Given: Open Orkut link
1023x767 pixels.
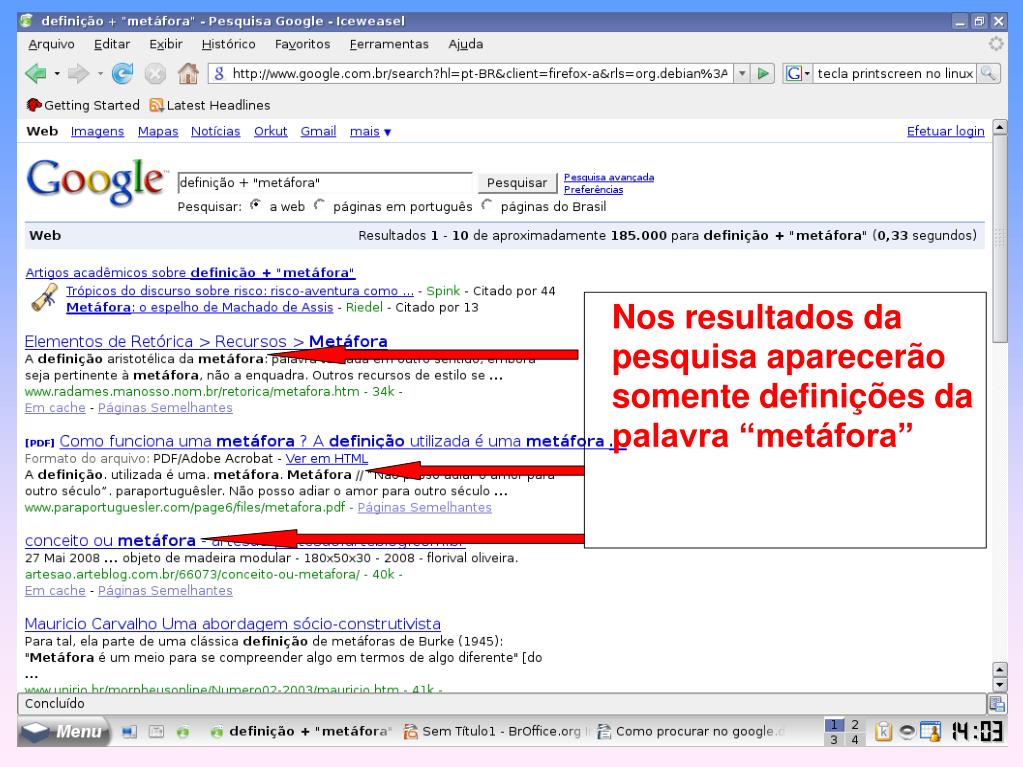Looking at the screenshot, I should pyautogui.click(x=271, y=131).
